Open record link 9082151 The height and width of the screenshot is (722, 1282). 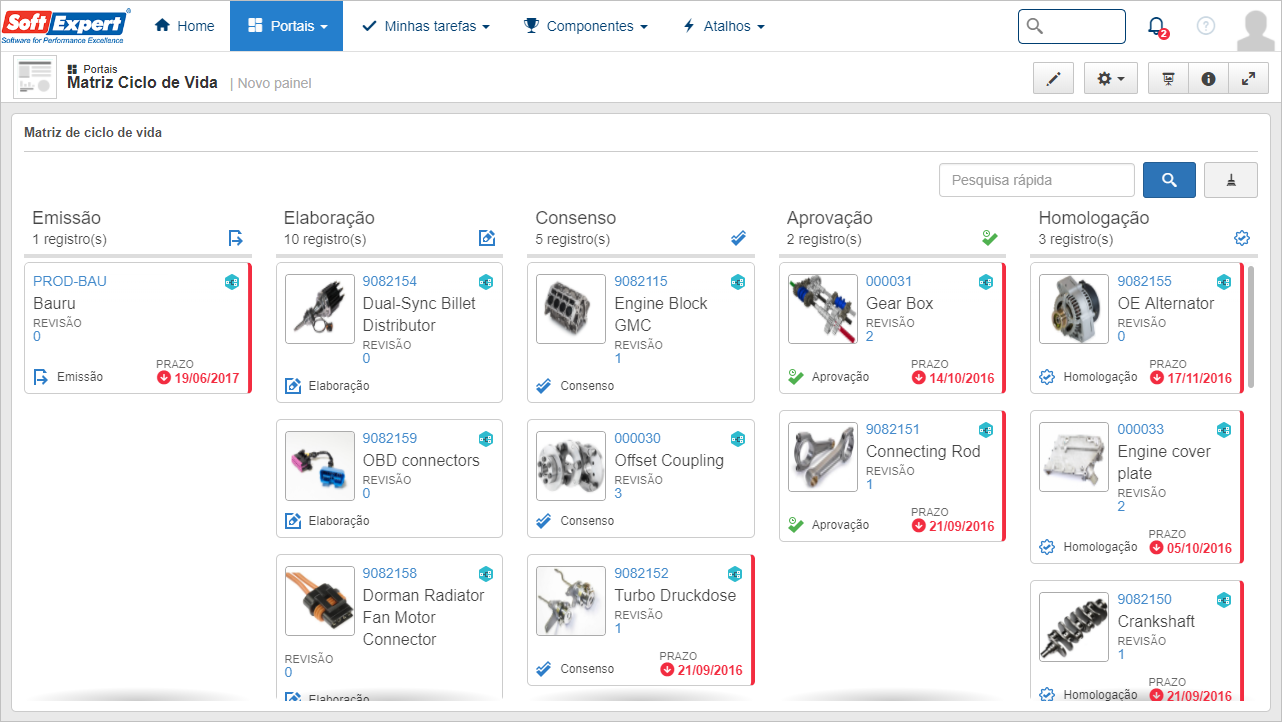[x=893, y=429]
